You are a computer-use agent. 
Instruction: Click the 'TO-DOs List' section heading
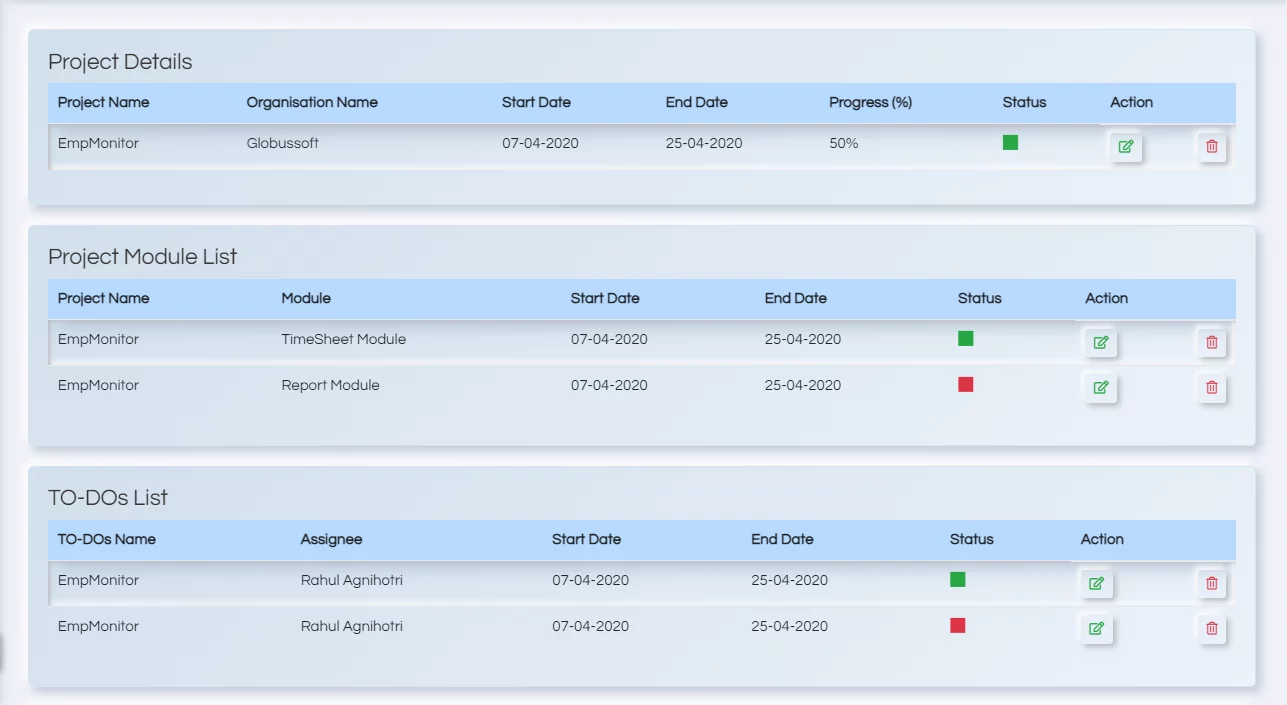tap(108, 498)
